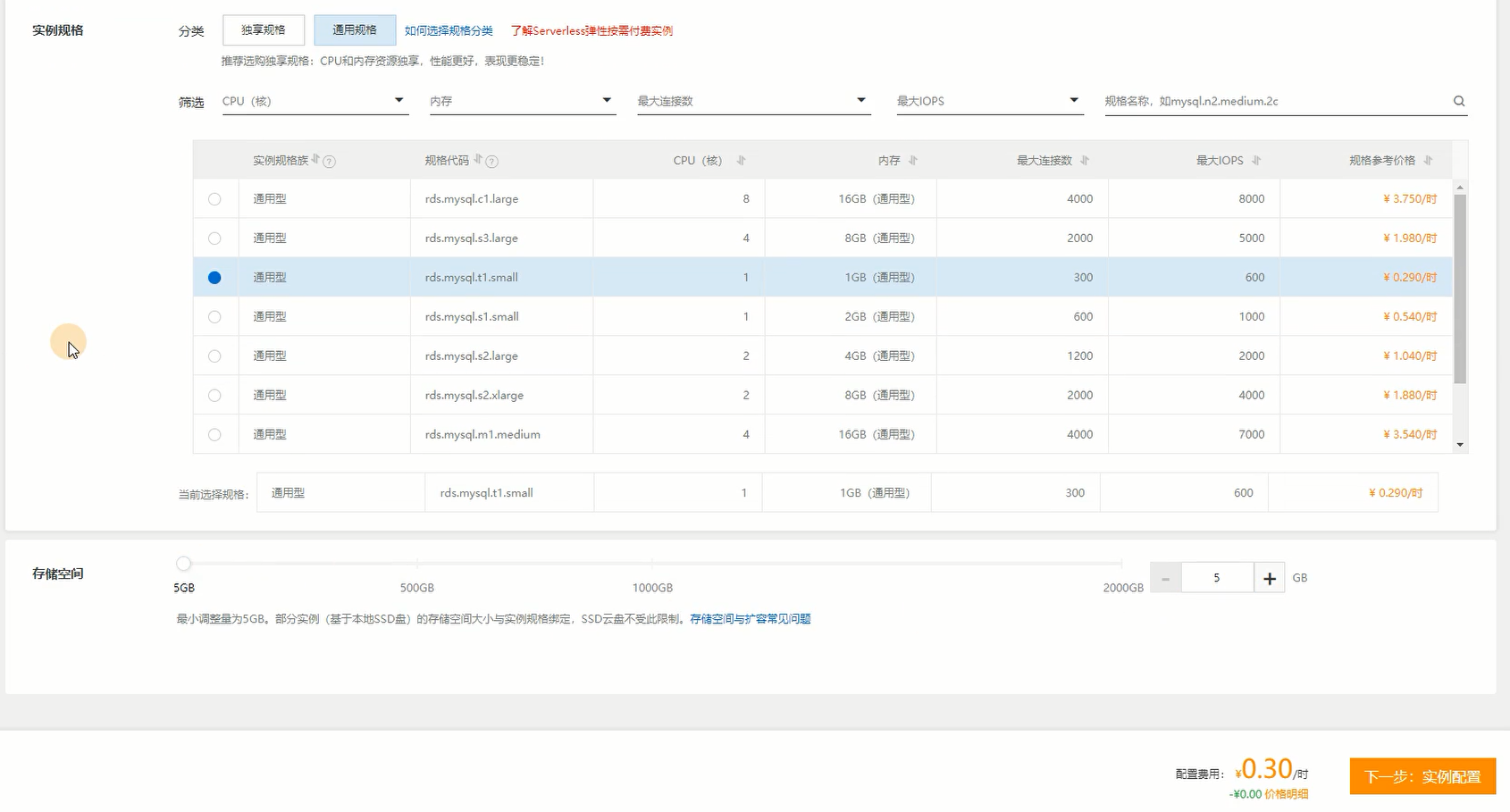
Task: Sort table by 最大连接数 sort icon
Action: click(x=1084, y=161)
